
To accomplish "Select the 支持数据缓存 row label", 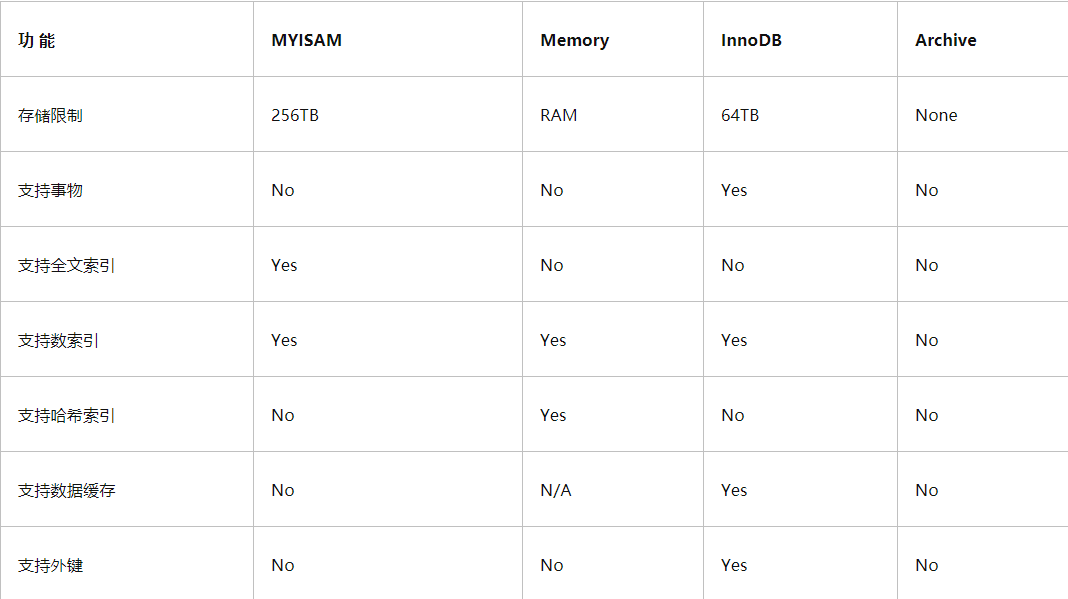I will [x=66, y=490].
